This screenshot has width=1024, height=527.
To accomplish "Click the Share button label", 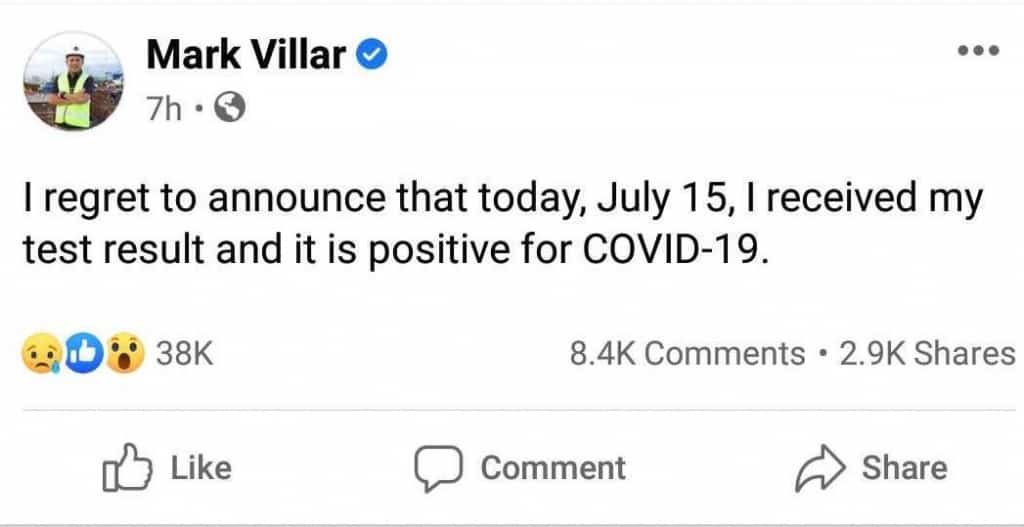I will click(904, 468).
